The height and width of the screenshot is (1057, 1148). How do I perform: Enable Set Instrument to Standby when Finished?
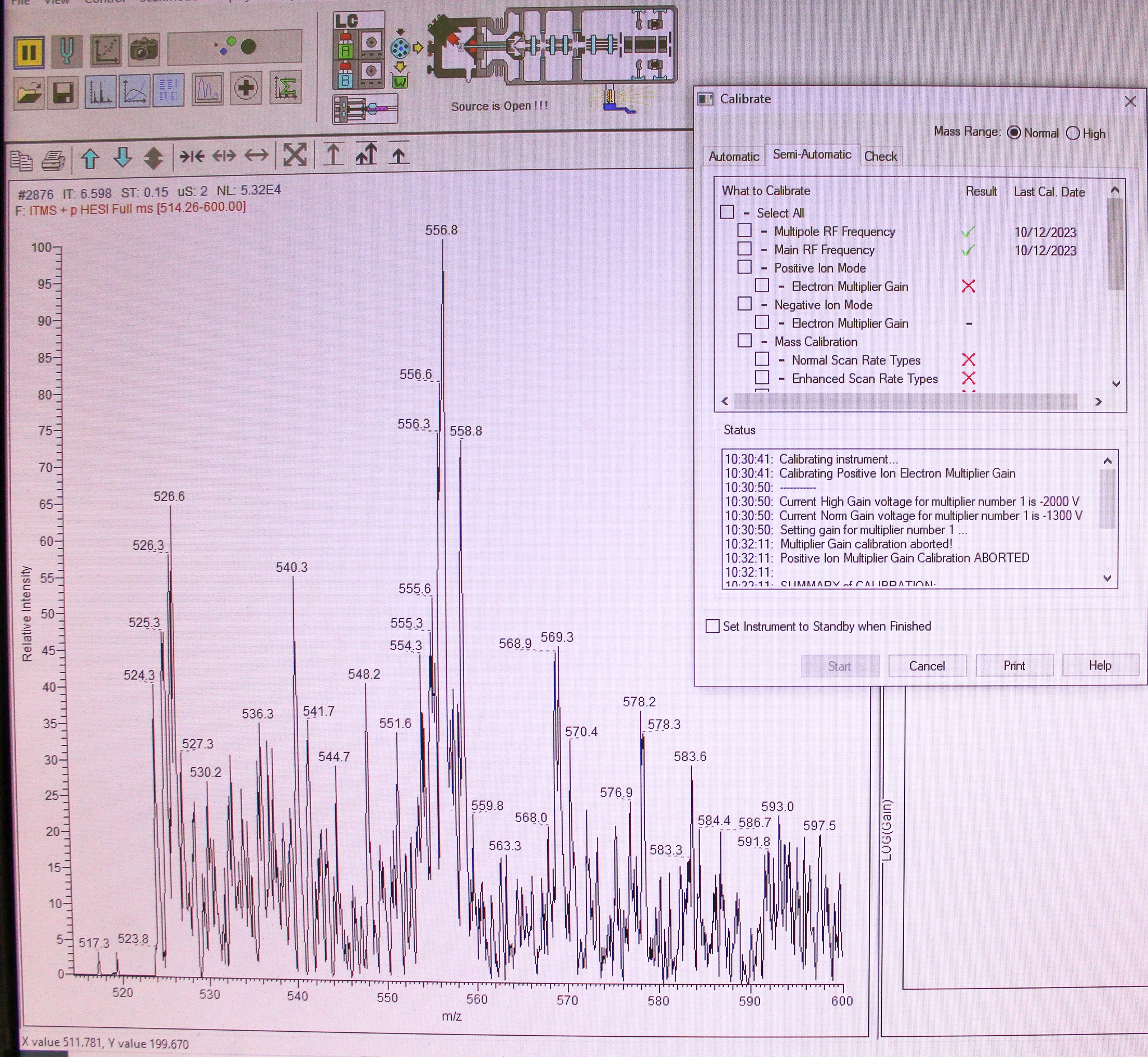click(712, 625)
